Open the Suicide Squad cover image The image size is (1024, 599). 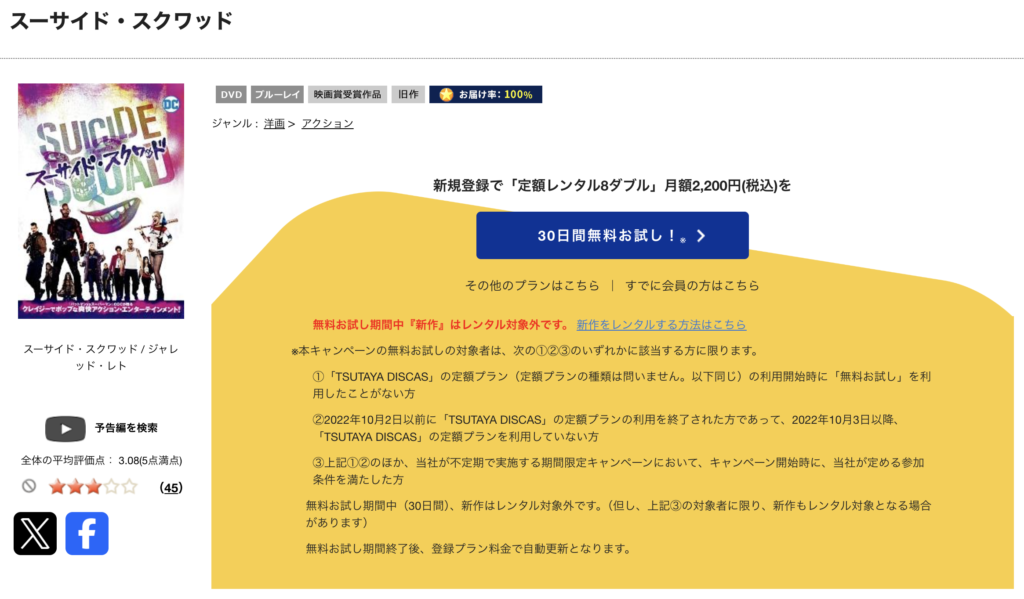point(101,201)
